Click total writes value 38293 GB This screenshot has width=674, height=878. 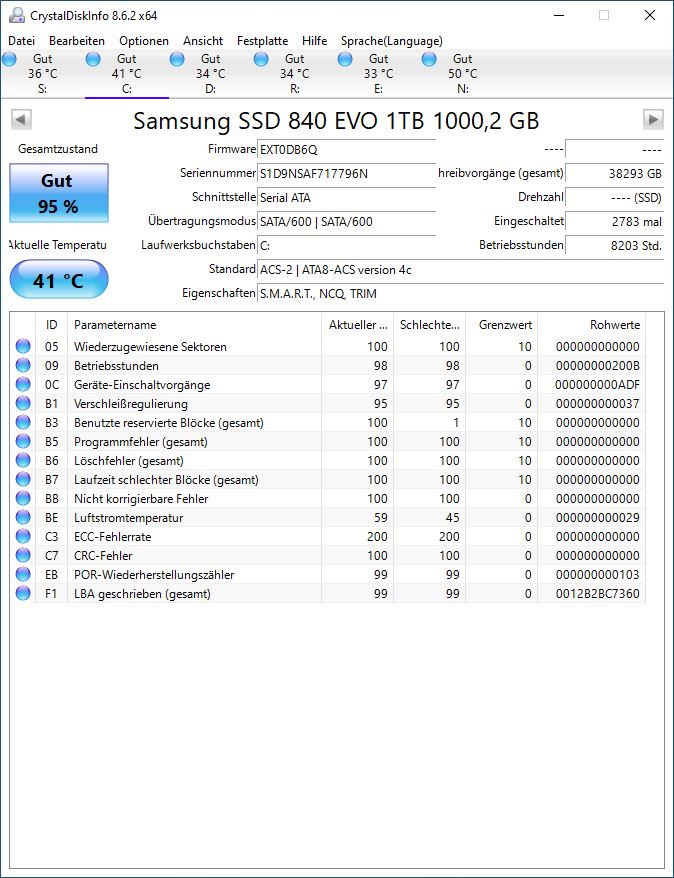[x=615, y=174]
